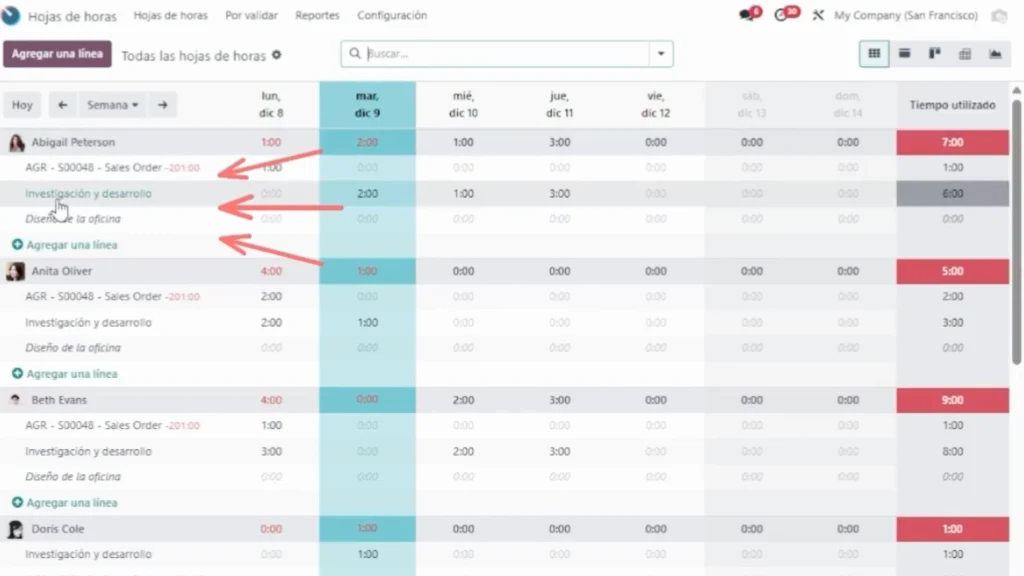Open the search options dropdown arrow

click(x=660, y=54)
